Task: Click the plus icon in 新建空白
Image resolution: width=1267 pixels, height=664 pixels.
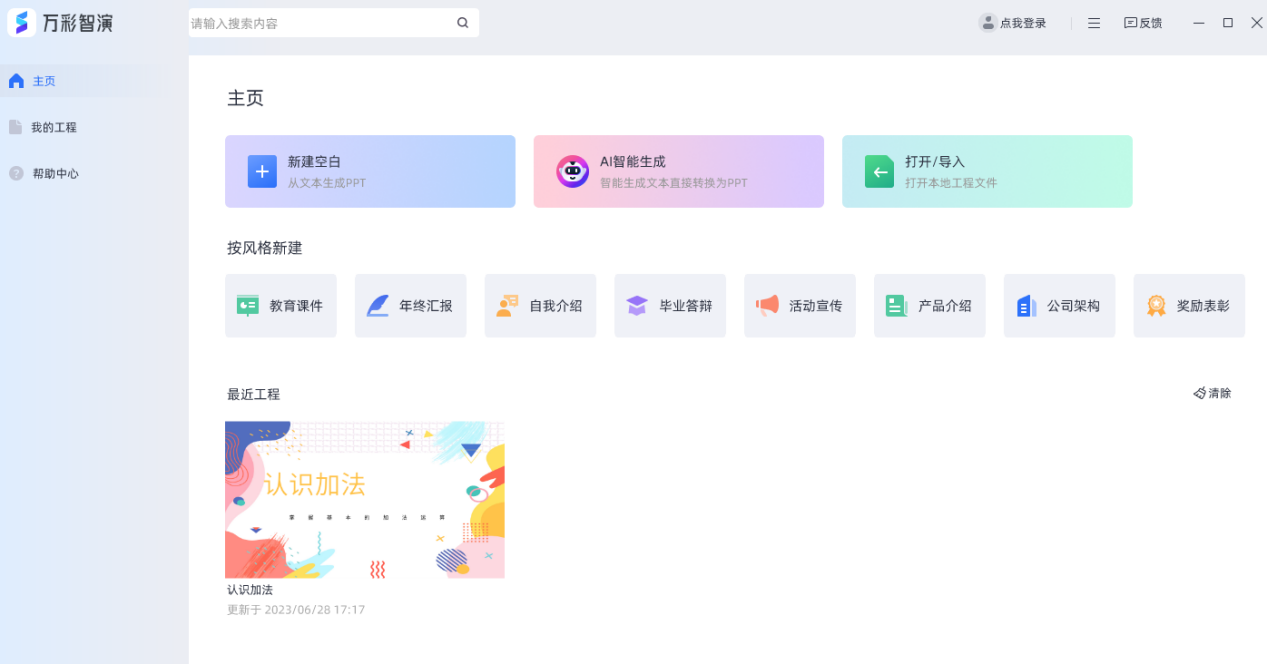Action: click(x=262, y=172)
